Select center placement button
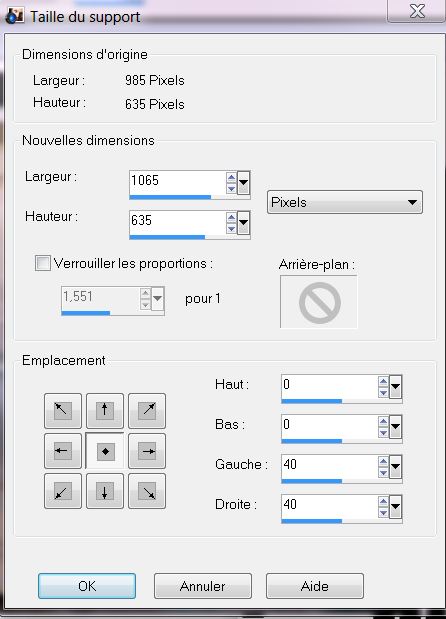The width and height of the screenshot is (446, 619). [105, 451]
